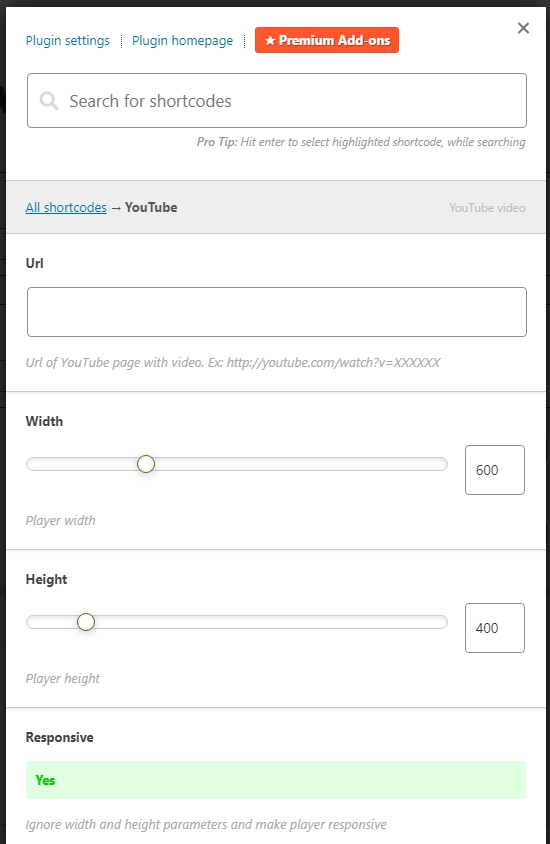Close the shortcode dialog with the X
550x844 pixels.
(523, 28)
